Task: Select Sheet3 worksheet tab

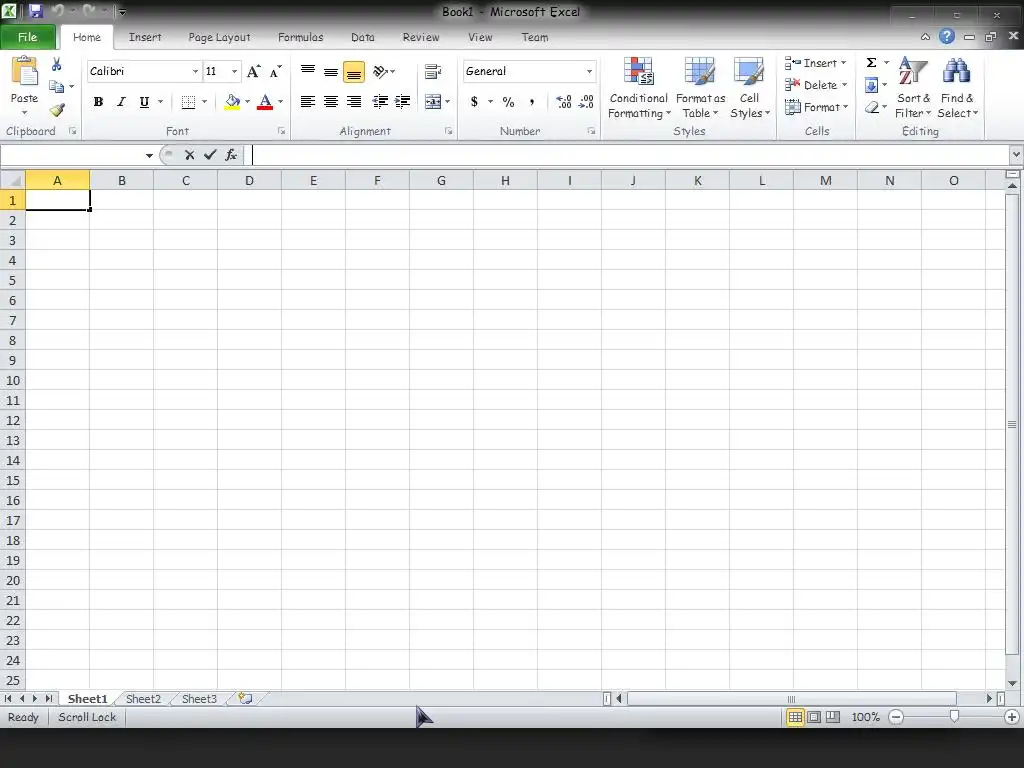Action: pos(199,699)
